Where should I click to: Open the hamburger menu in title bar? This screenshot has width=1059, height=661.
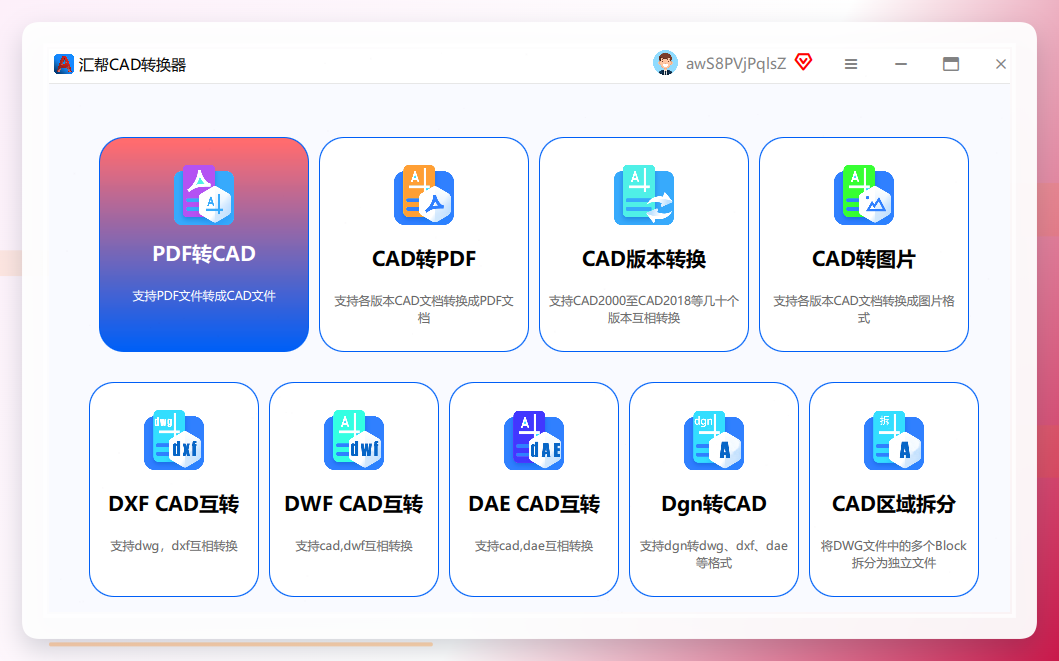click(851, 64)
